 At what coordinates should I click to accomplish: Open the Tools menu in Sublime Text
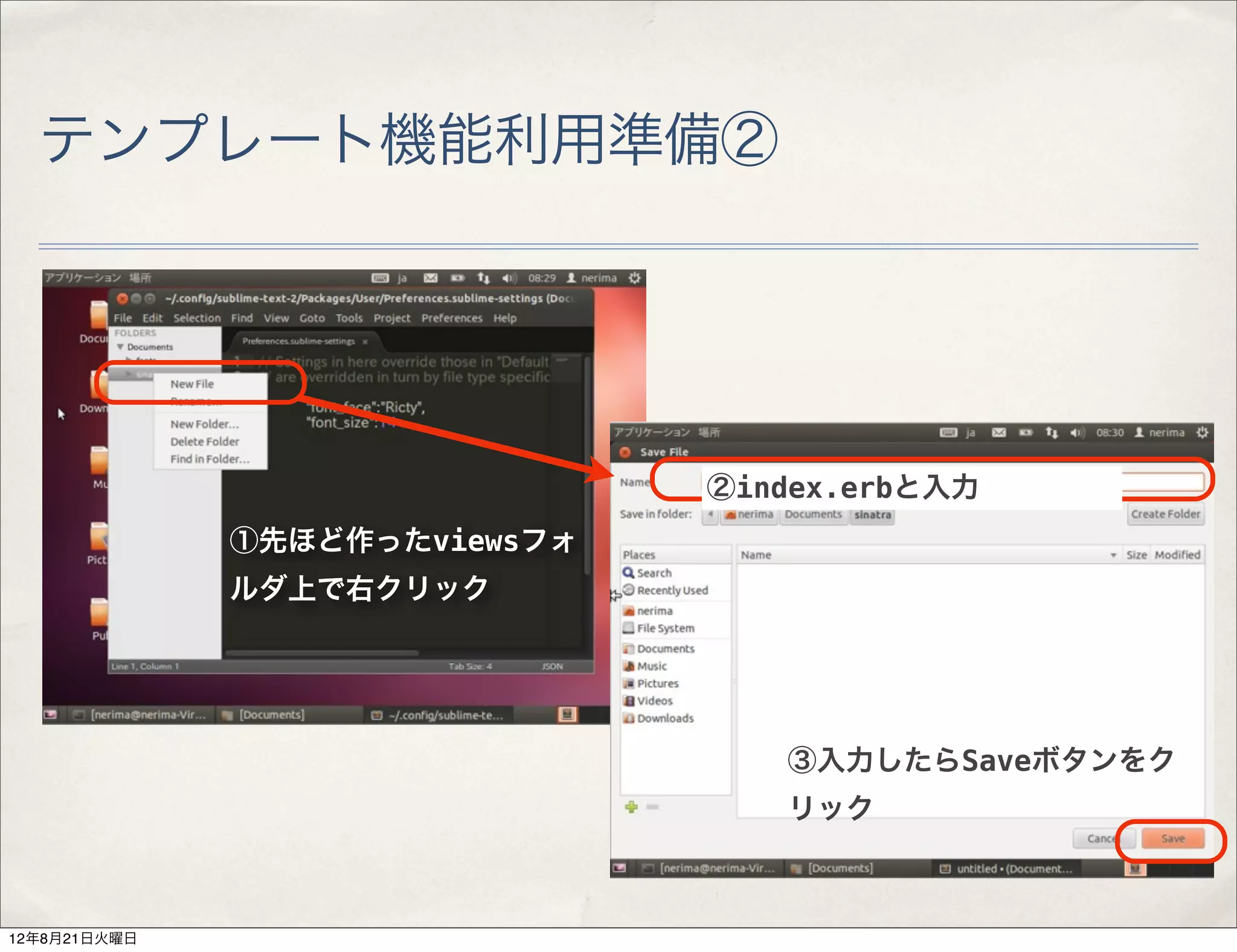click(349, 318)
